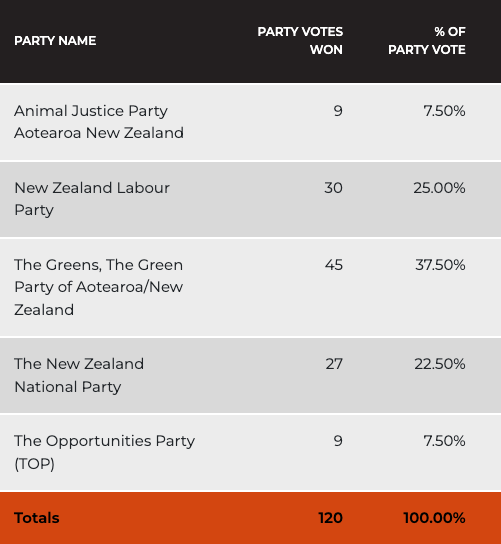Click Opportunities Party votes value 9
Viewport: 501px width, 544px height.
(338, 441)
